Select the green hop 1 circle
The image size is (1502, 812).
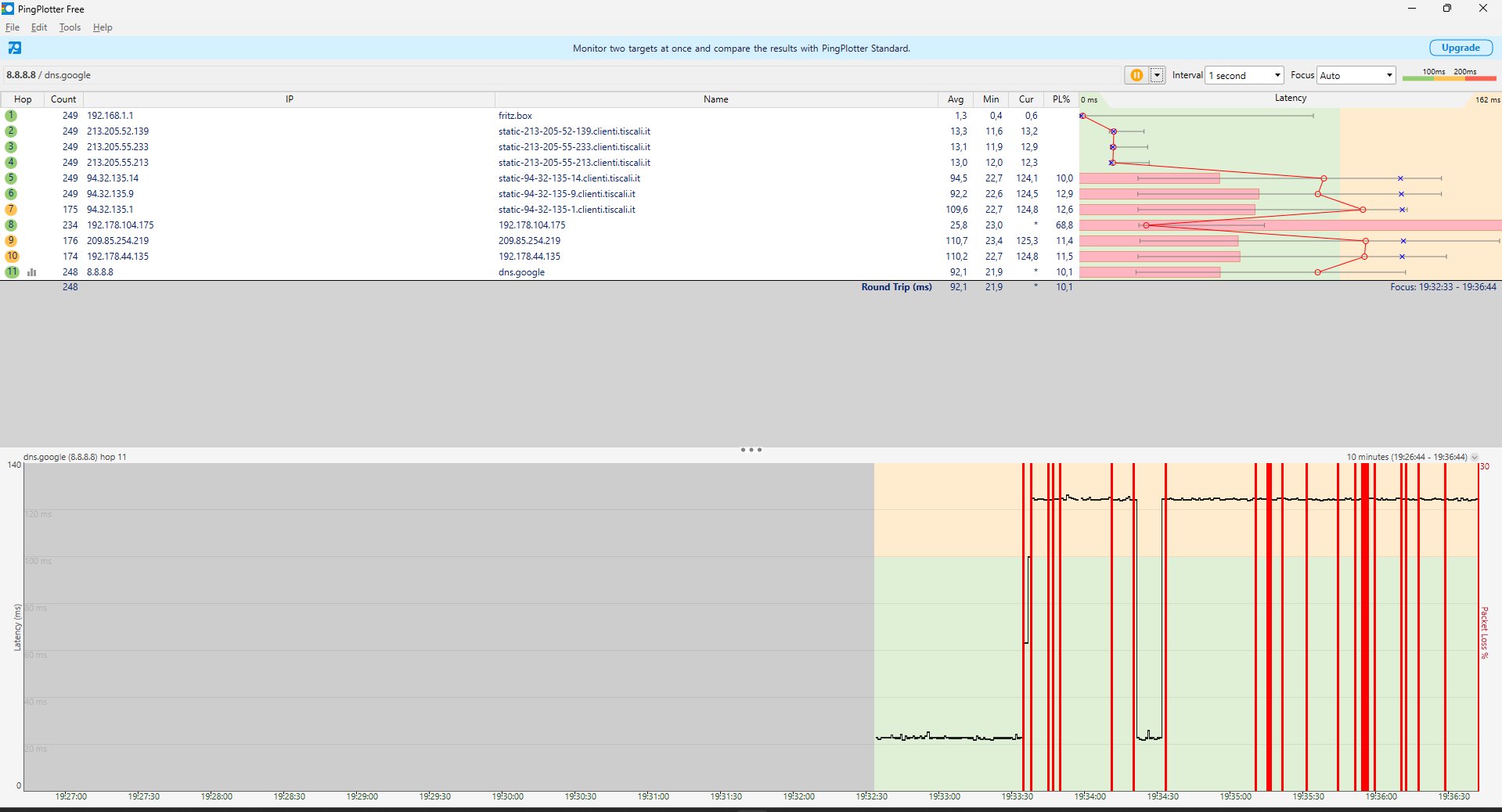11,116
